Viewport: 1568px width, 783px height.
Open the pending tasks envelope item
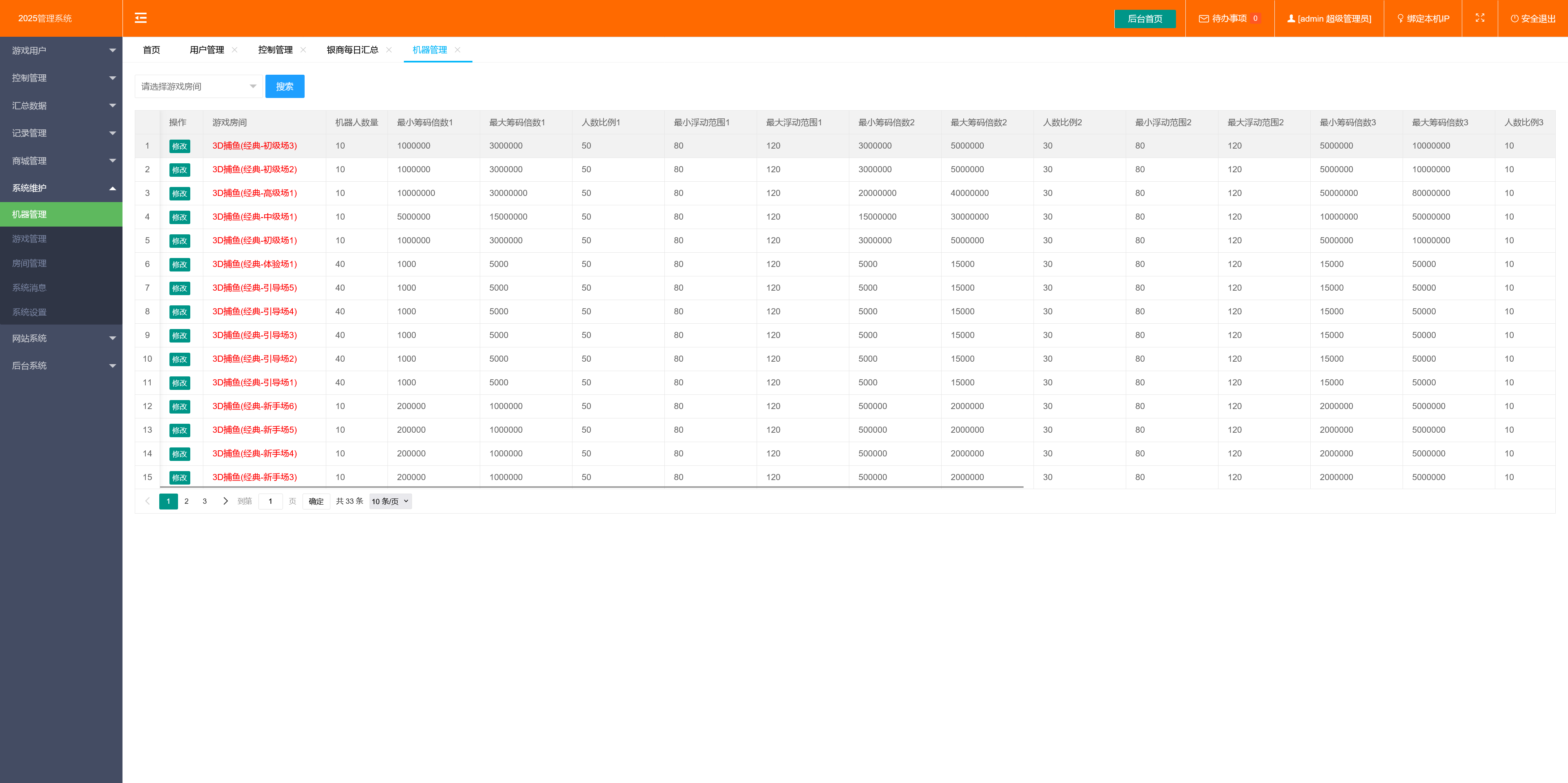1229,19
